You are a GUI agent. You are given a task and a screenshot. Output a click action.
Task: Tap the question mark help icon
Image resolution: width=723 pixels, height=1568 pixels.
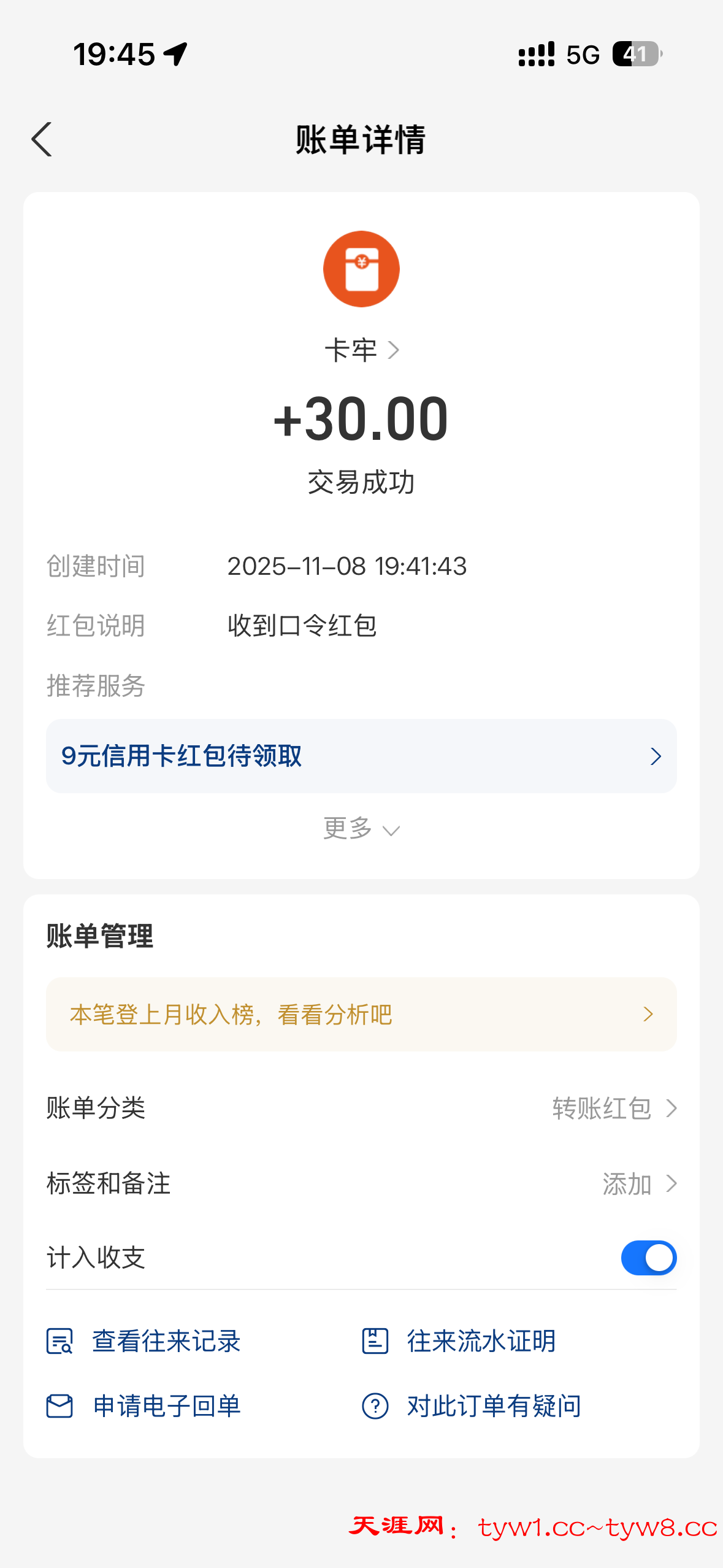375,1406
